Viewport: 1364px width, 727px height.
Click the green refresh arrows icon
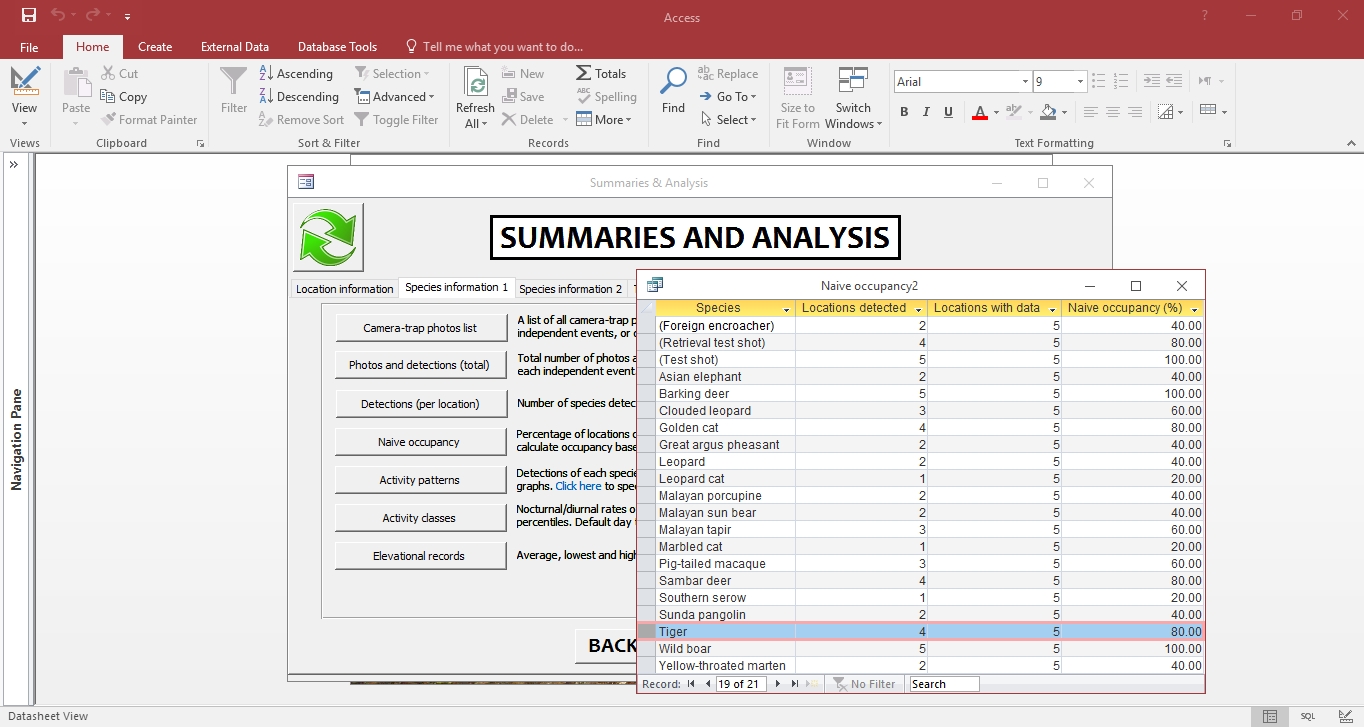point(328,238)
